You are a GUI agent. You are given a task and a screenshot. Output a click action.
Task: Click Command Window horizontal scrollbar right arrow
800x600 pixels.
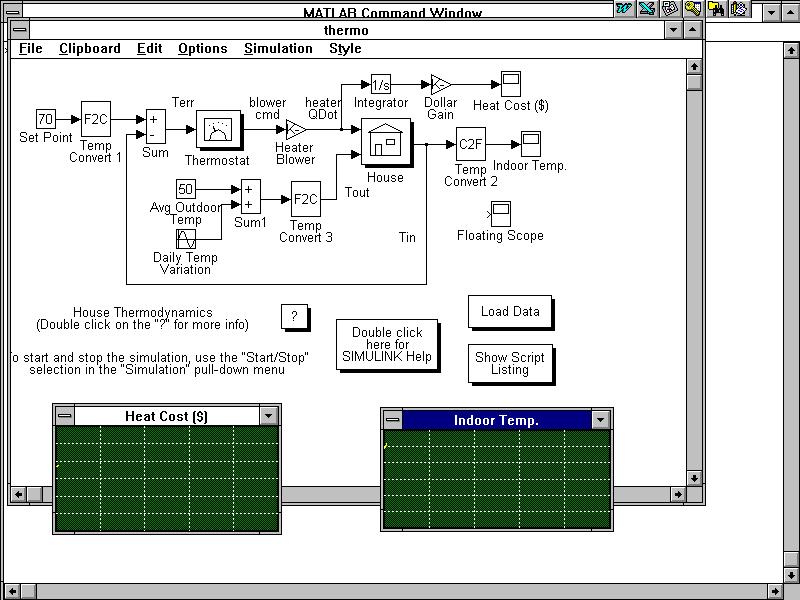[776, 592]
